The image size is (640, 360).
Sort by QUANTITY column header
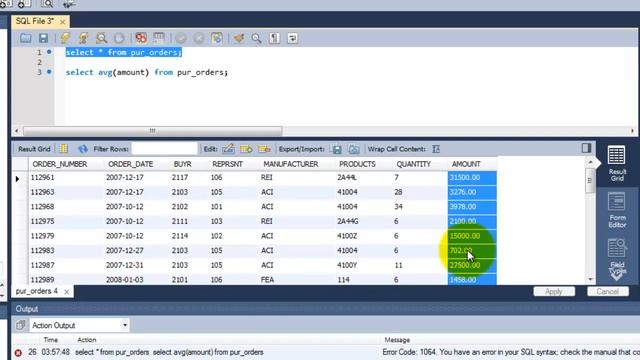click(x=413, y=164)
